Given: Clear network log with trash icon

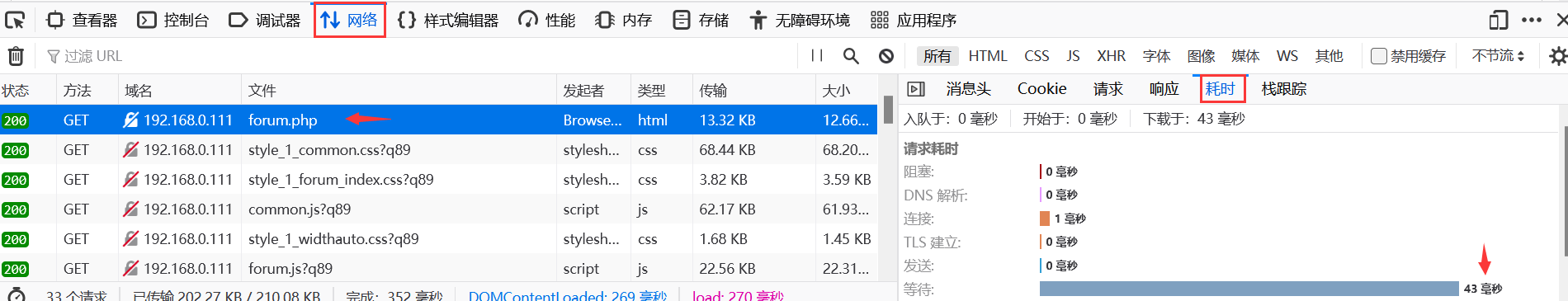Looking at the screenshot, I should click(16, 56).
